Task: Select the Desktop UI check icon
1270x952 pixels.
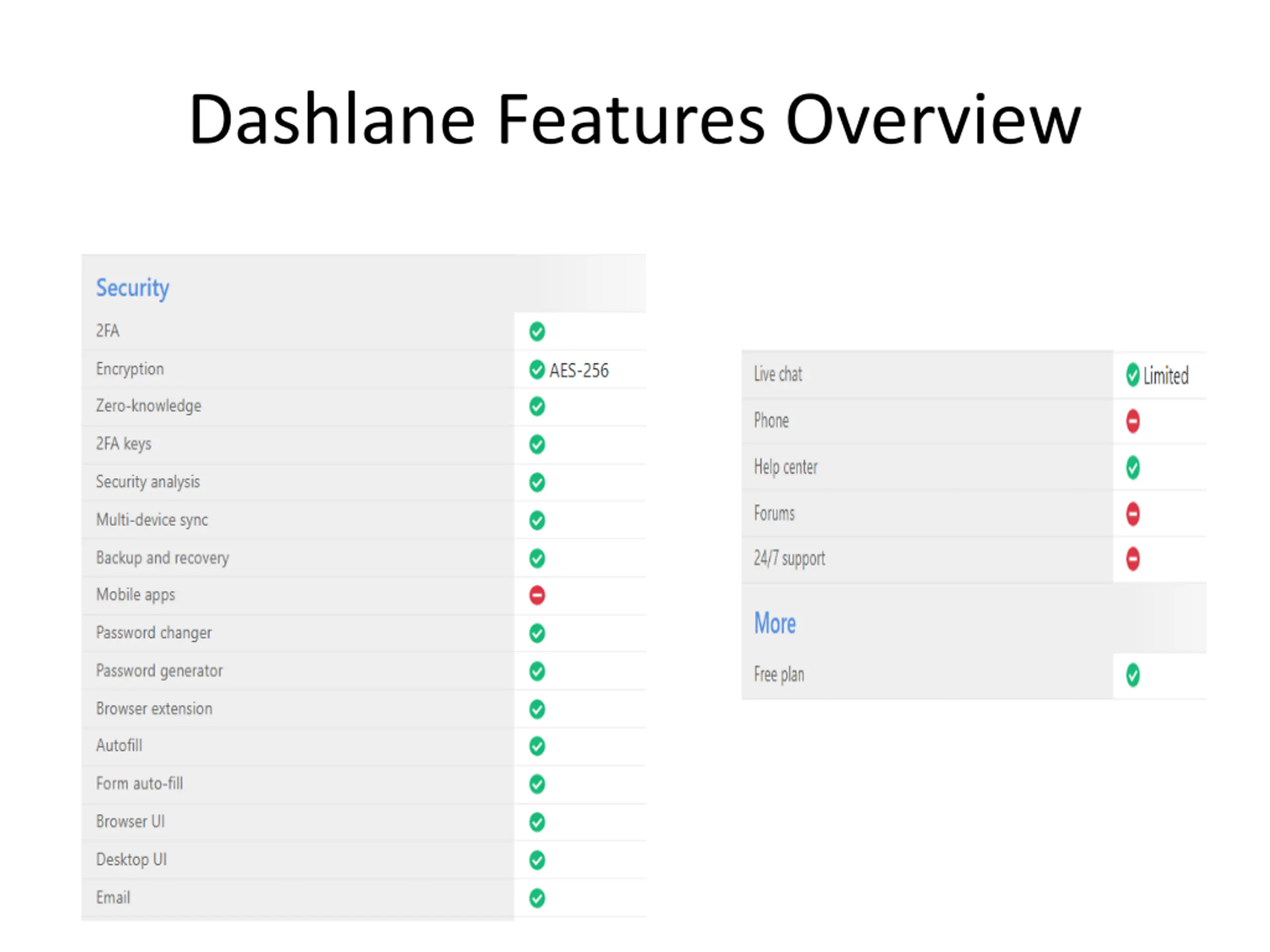Action: [537, 860]
